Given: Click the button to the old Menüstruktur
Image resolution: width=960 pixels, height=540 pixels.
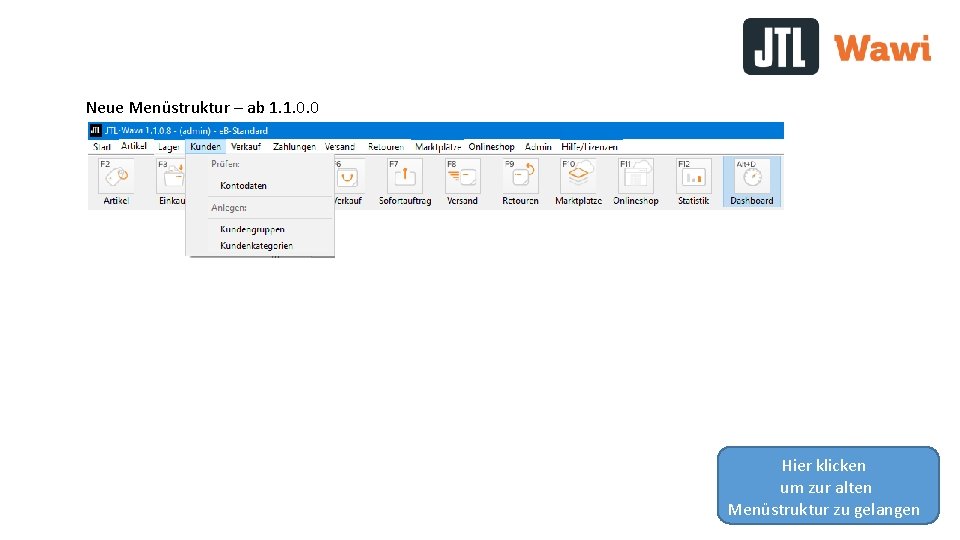Looking at the screenshot, I should pos(828,486).
